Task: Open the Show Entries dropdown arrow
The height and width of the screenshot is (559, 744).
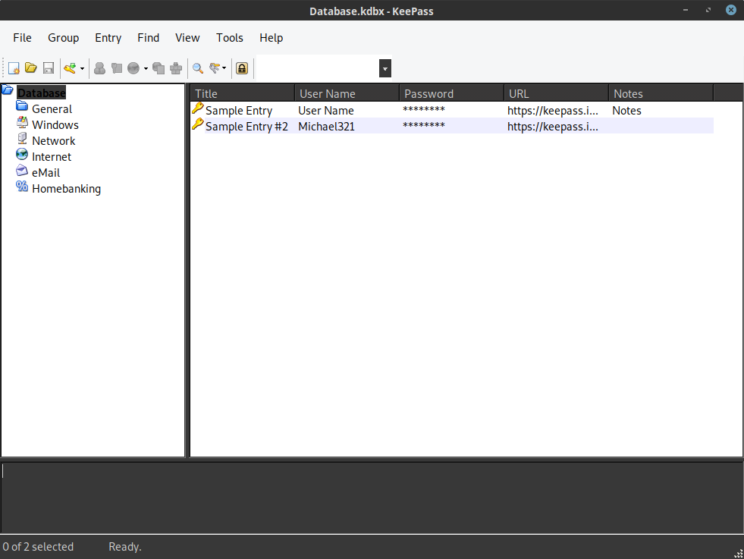Action: 224,69
